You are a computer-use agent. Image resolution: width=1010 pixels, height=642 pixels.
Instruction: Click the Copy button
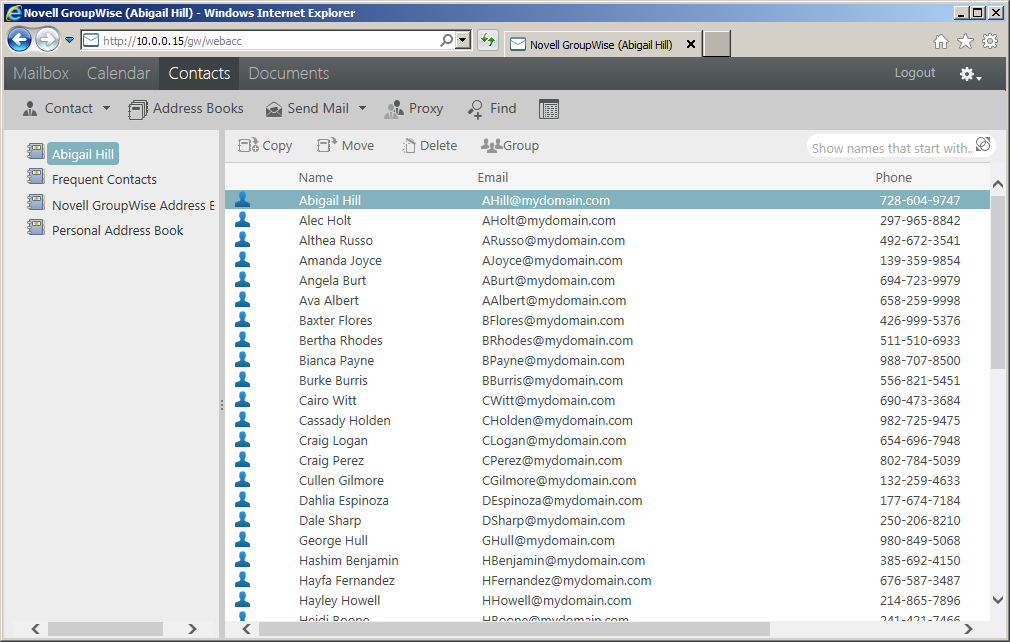(x=265, y=146)
